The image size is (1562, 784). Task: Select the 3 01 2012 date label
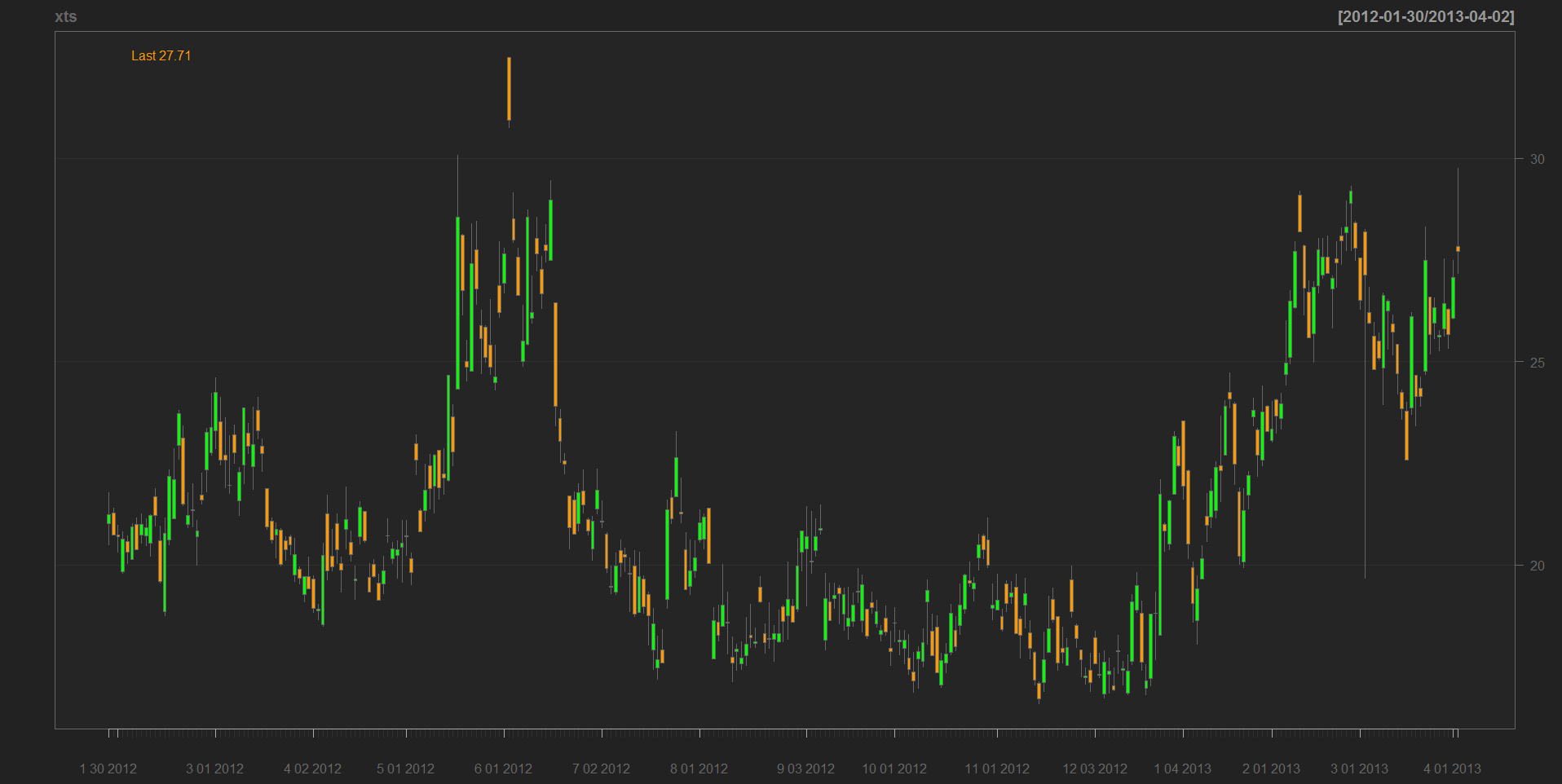[x=214, y=769]
